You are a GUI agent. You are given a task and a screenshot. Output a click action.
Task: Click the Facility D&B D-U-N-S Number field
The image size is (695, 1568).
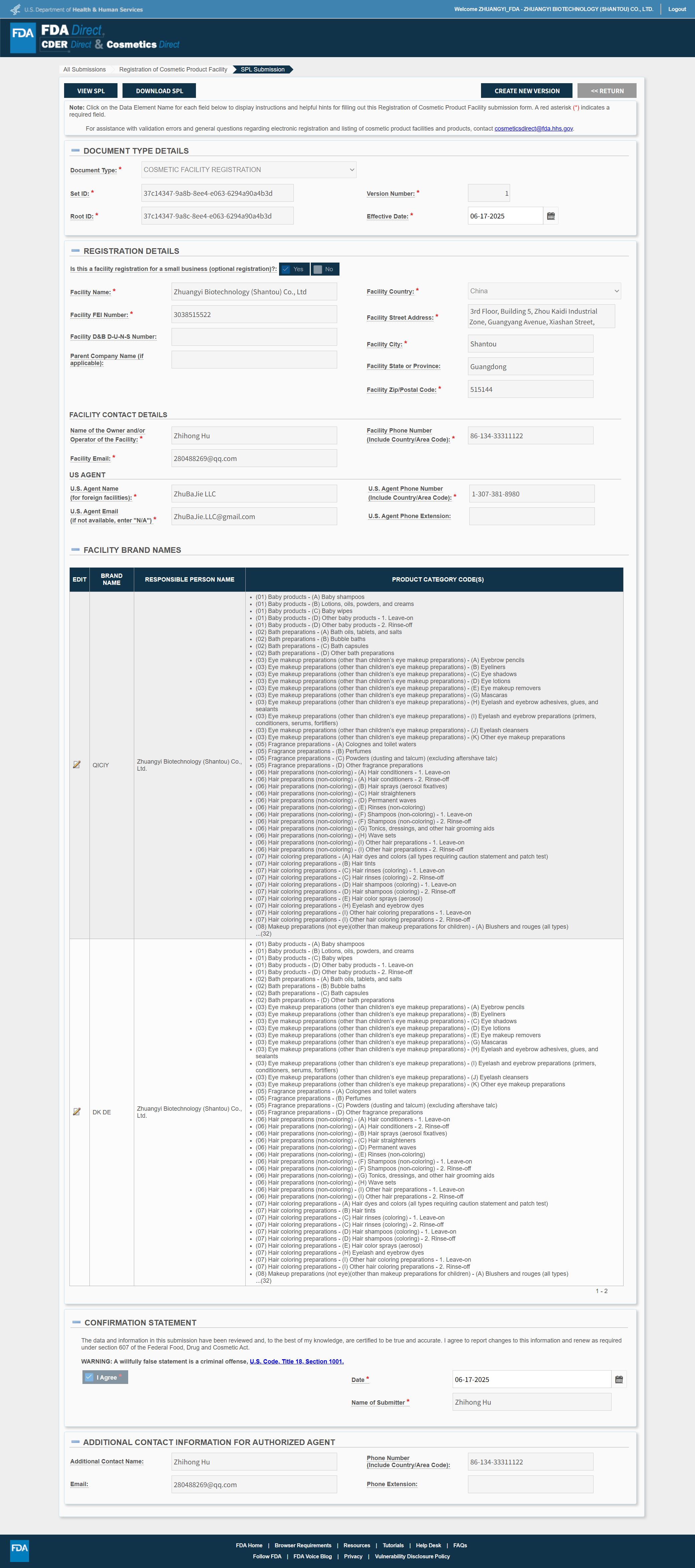254,337
